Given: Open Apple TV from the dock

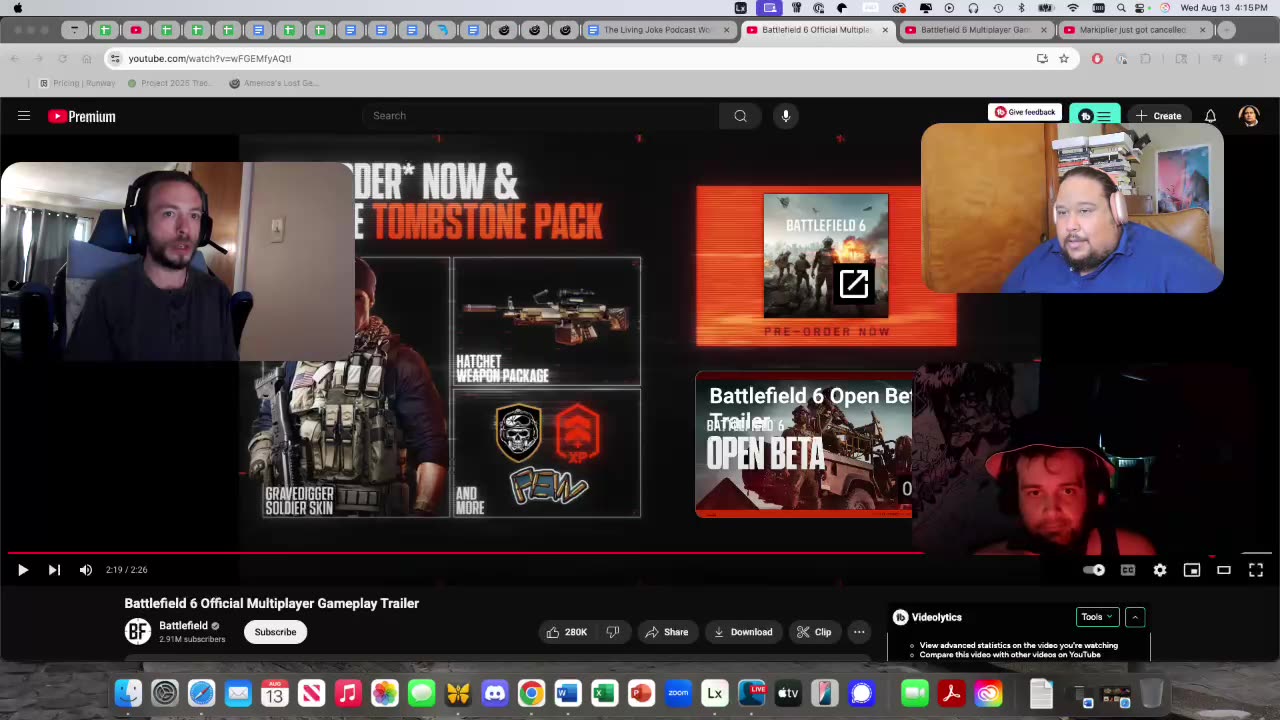Looking at the screenshot, I should 788,693.
